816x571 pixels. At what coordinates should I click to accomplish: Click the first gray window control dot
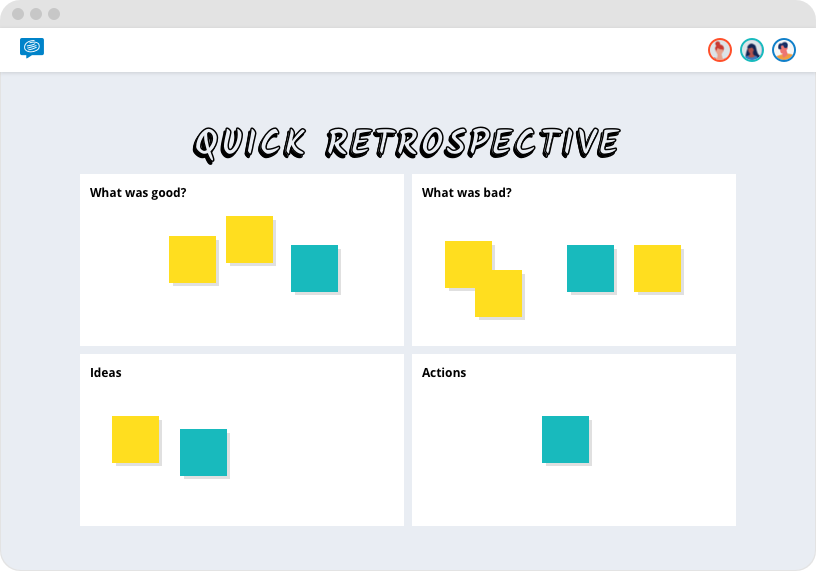tap(18, 14)
